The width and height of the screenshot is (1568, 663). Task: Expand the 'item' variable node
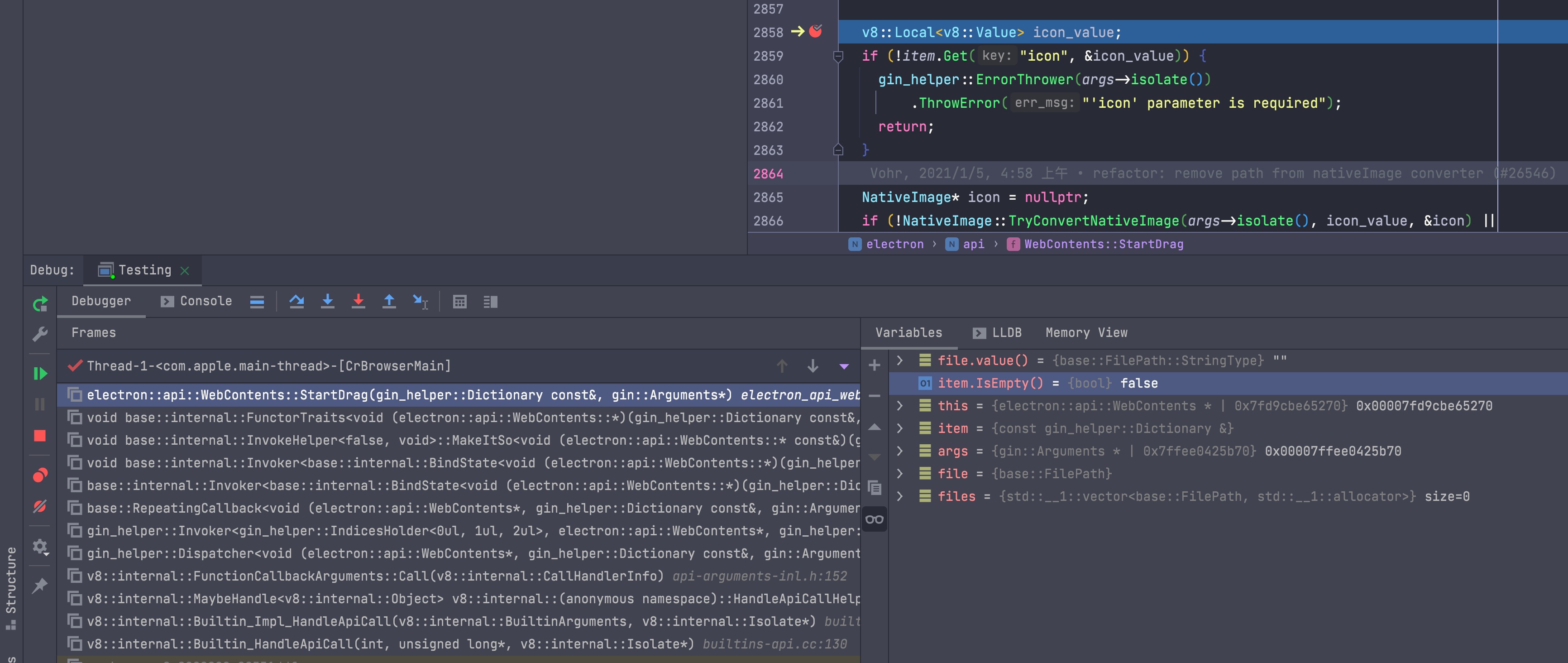[900, 428]
